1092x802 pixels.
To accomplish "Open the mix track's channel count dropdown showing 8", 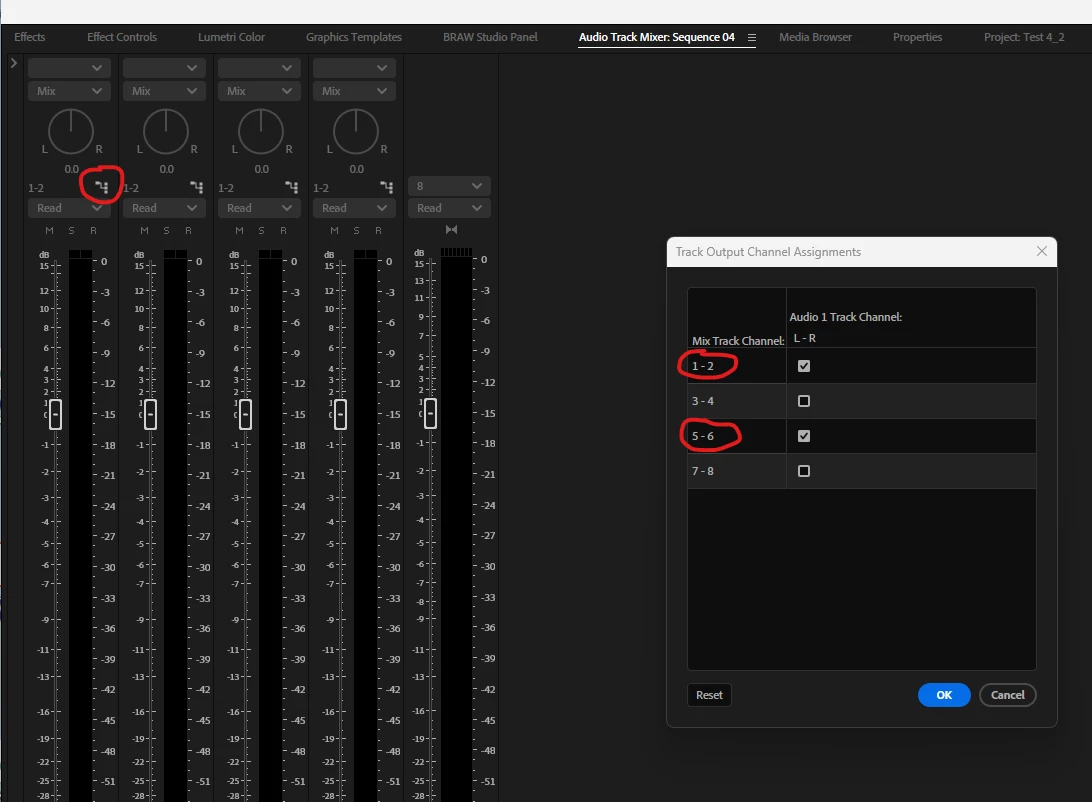I will (x=449, y=186).
